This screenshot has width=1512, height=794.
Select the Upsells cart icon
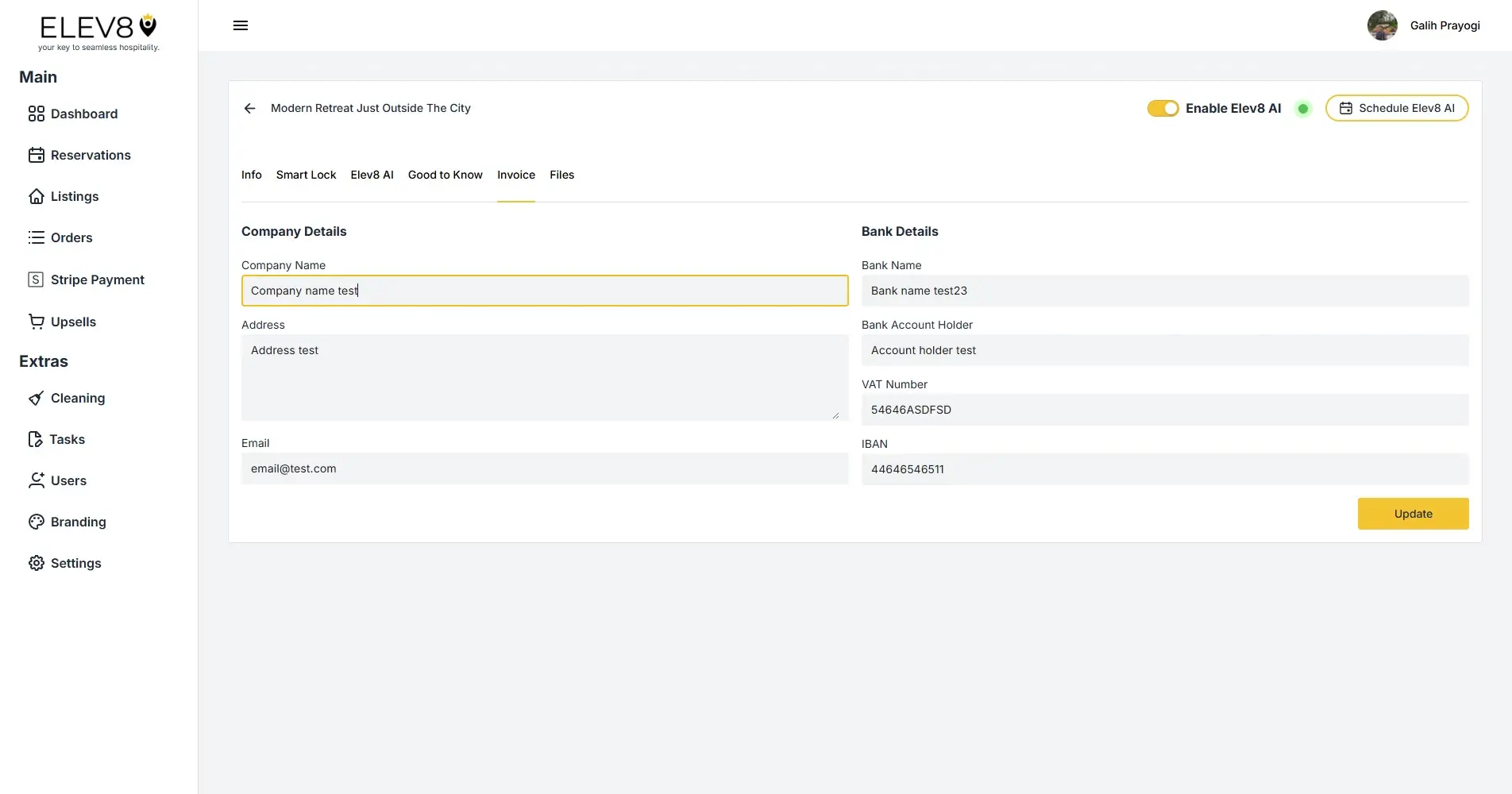[x=37, y=321]
